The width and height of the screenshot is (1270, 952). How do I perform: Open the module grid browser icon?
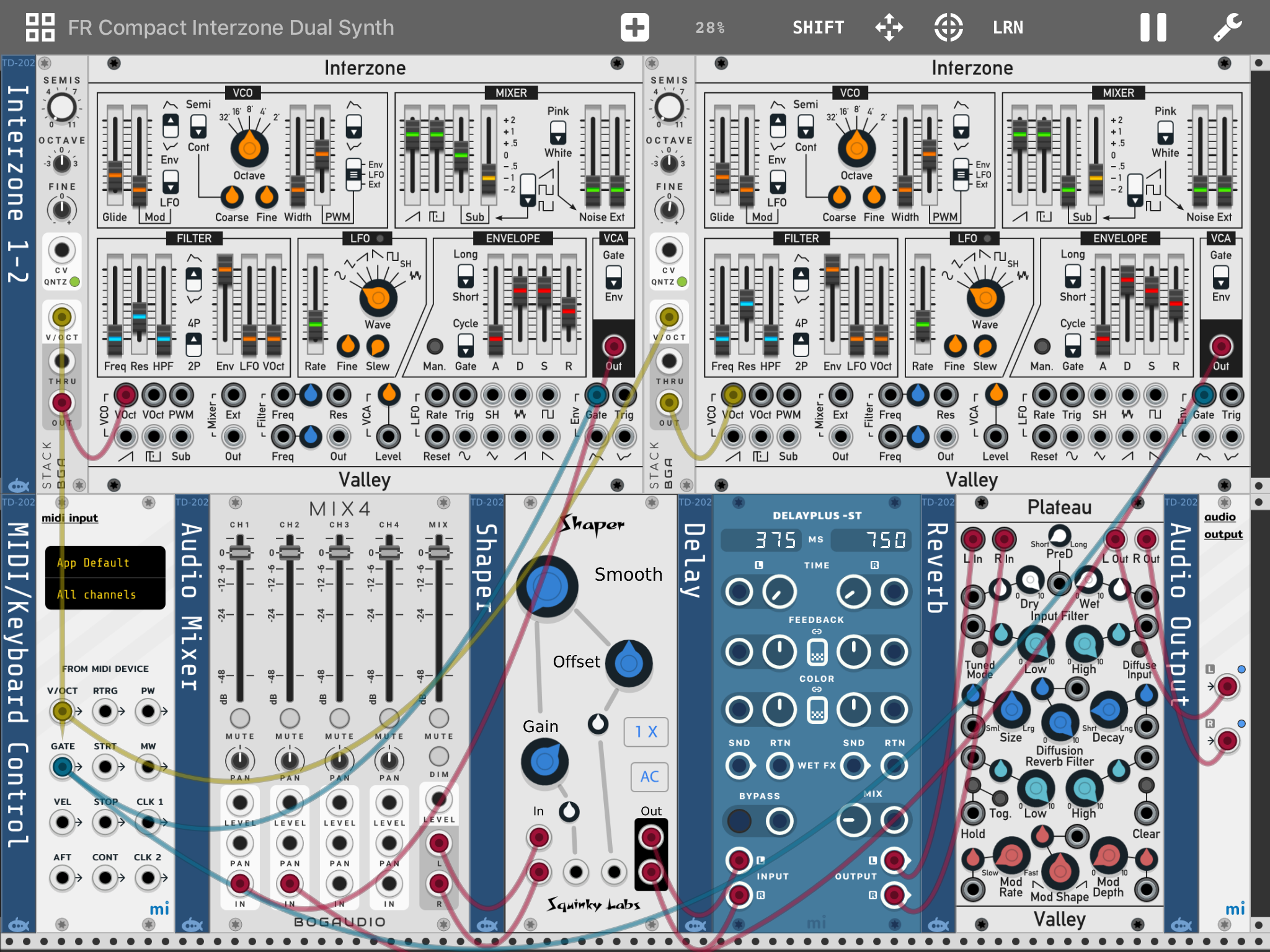40,27
